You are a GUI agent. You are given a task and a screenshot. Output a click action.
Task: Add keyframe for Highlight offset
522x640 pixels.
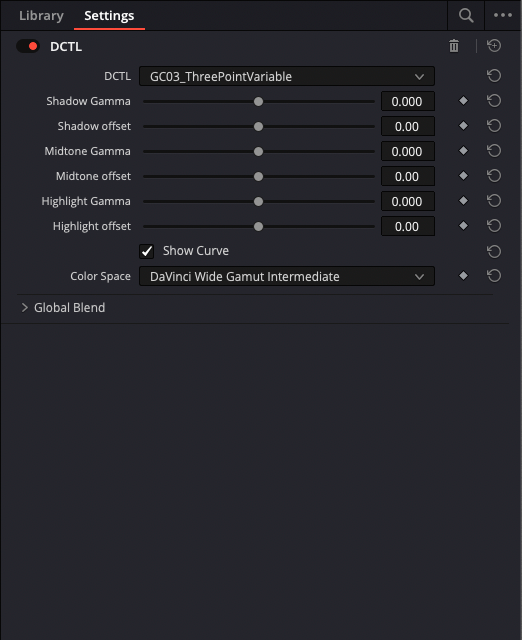click(463, 226)
